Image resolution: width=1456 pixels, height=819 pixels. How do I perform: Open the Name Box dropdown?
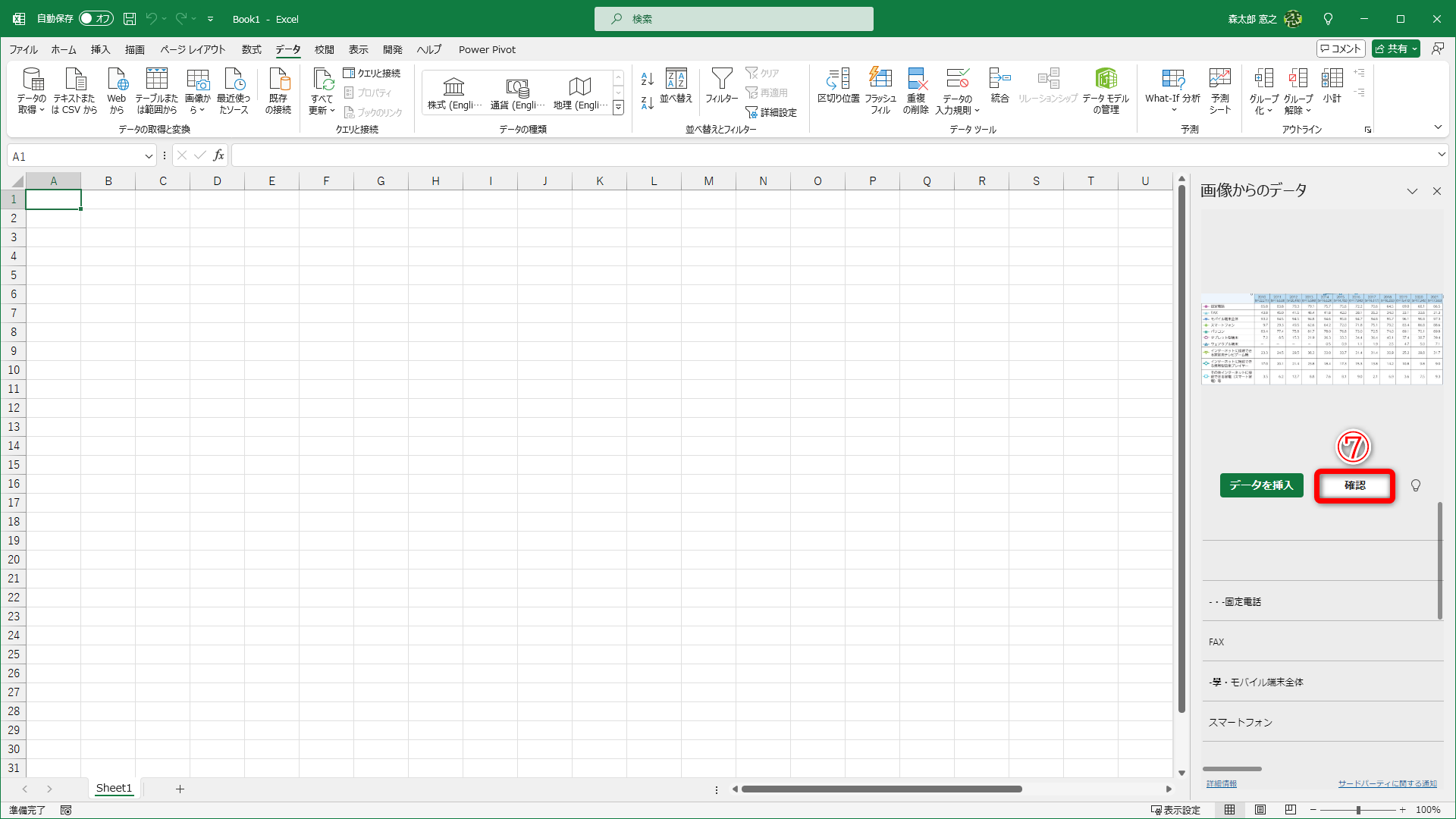coord(149,156)
